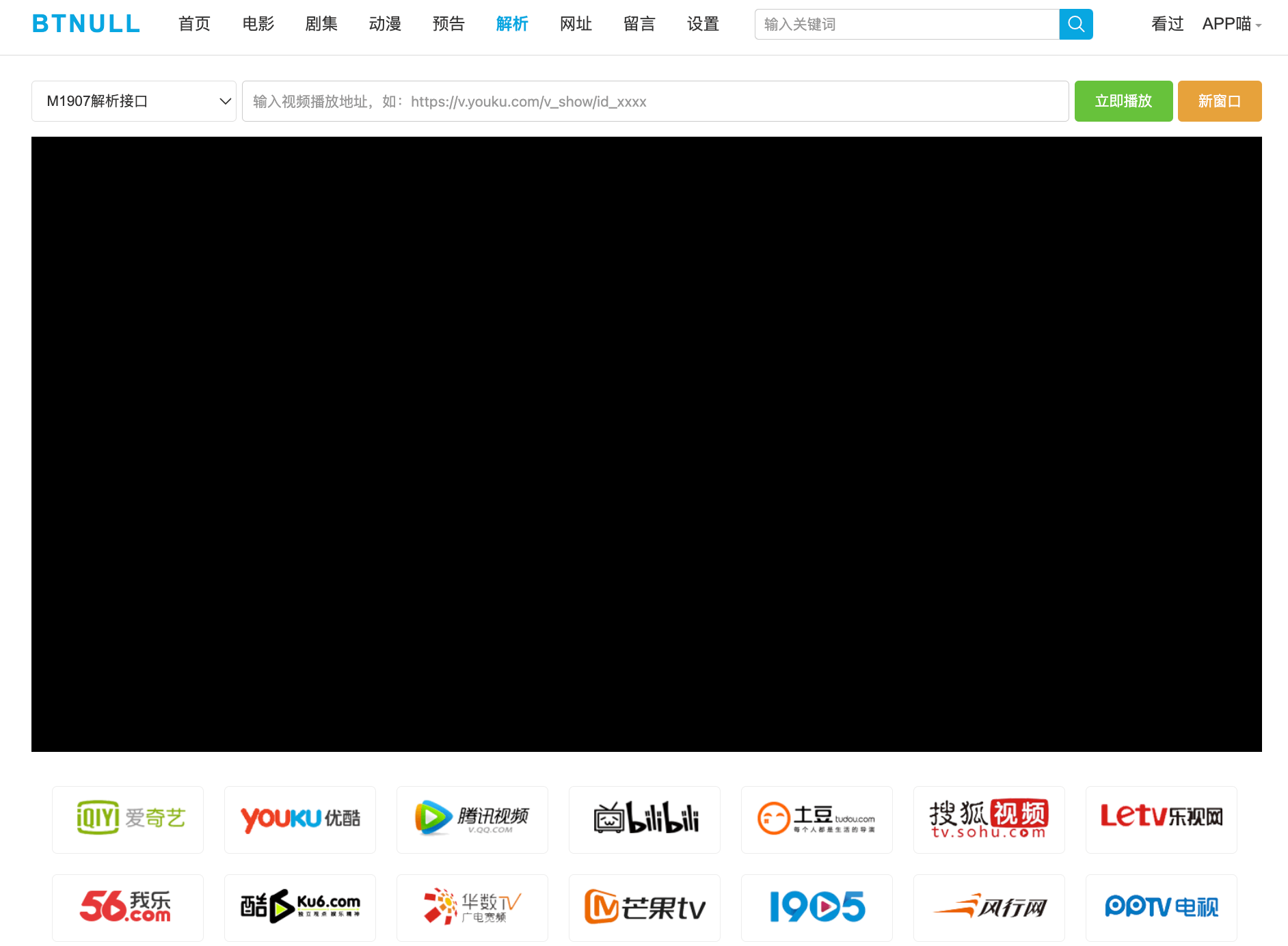Open the Ku6 酷6 video platform
The height and width of the screenshot is (946, 1288).
(299, 907)
